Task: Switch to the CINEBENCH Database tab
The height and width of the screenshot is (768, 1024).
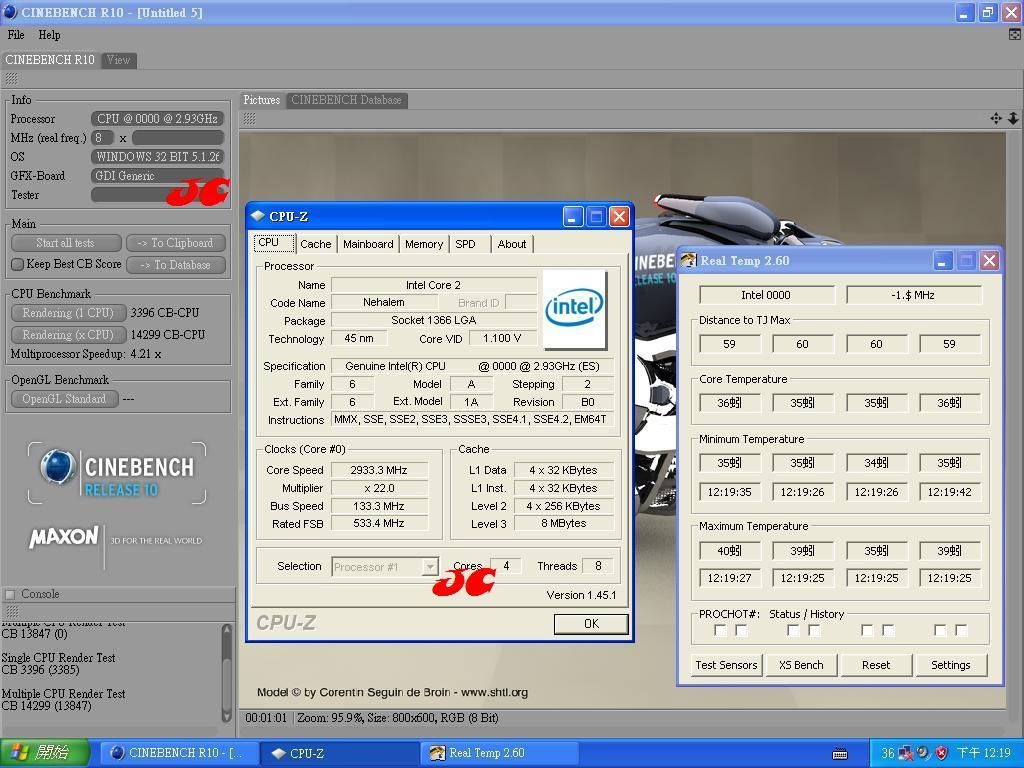Action: pos(346,100)
